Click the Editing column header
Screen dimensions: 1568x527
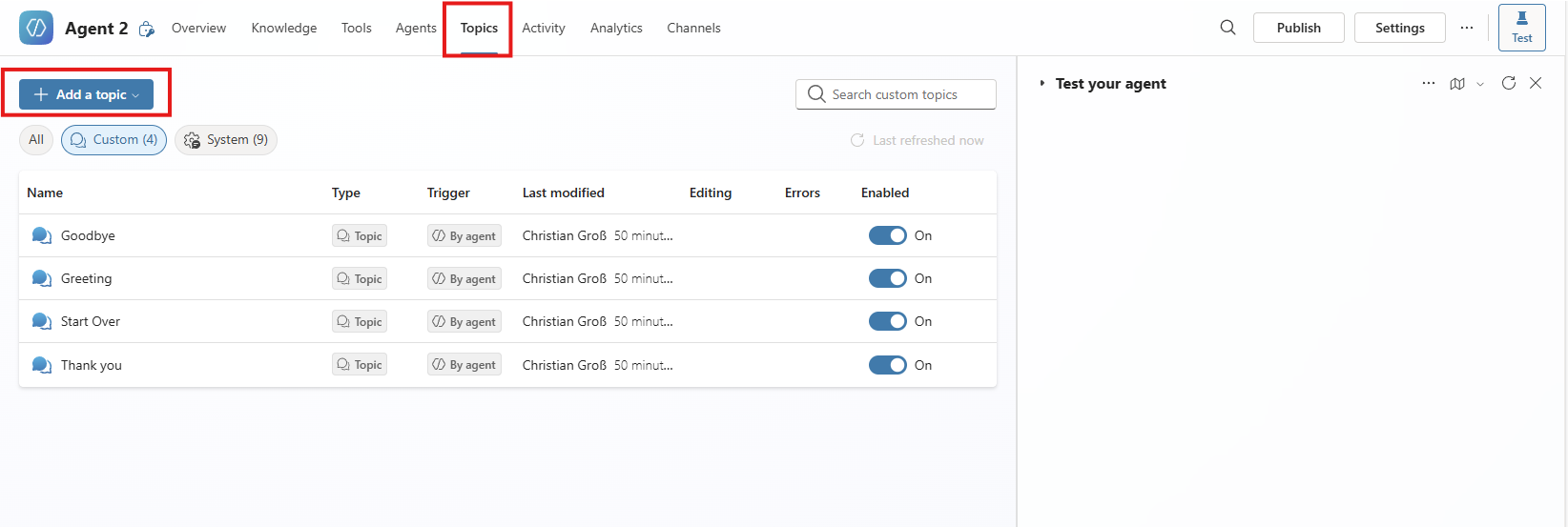[x=711, y=193]
